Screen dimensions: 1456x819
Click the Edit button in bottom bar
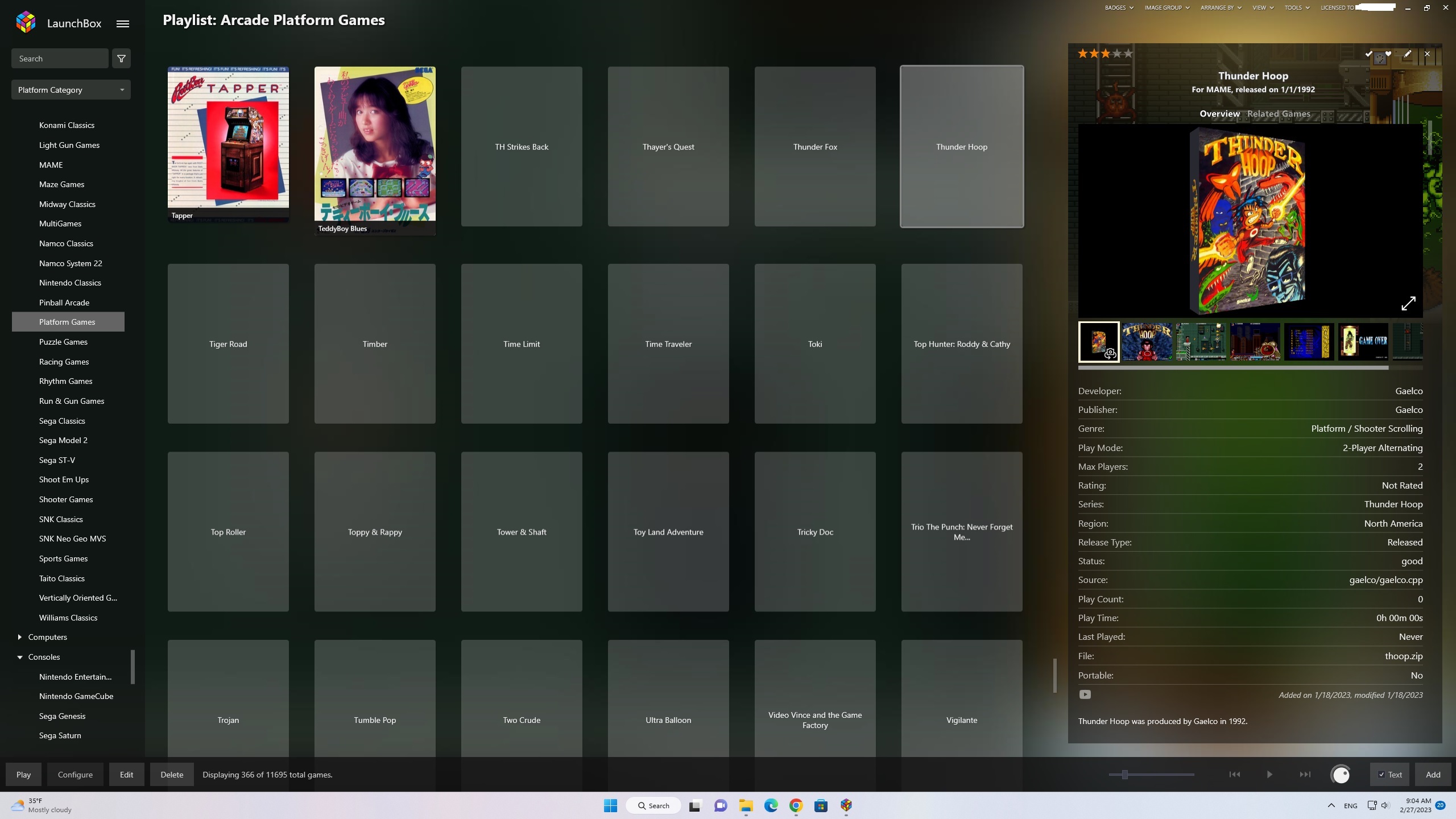[x=126, y=775]
